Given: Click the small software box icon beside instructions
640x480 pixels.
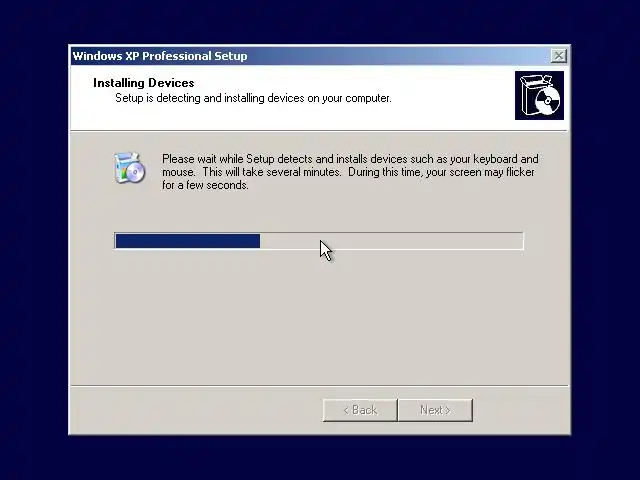Looking at the screenshot, I should (129, 168).
